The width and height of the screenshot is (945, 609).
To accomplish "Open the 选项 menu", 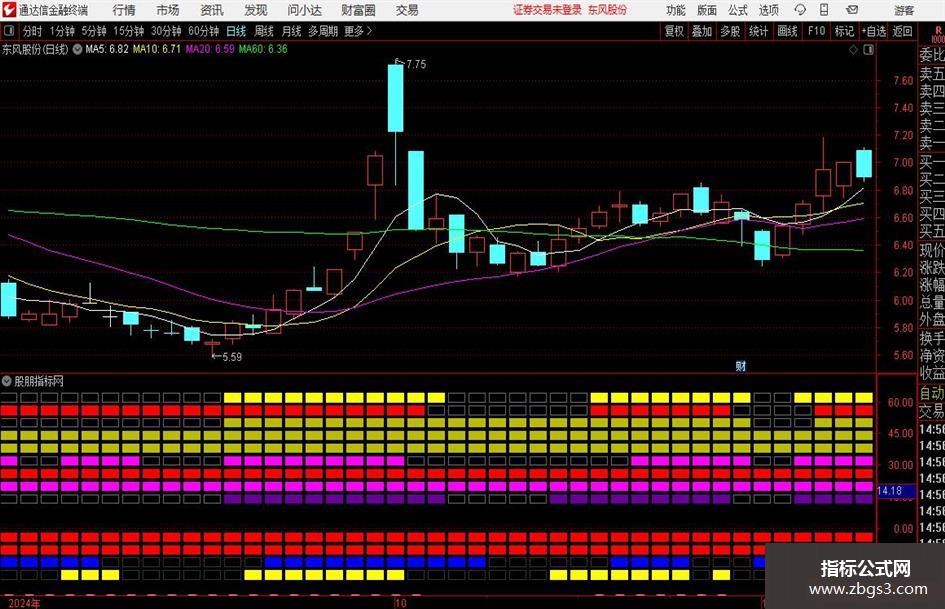I will 768,10.
